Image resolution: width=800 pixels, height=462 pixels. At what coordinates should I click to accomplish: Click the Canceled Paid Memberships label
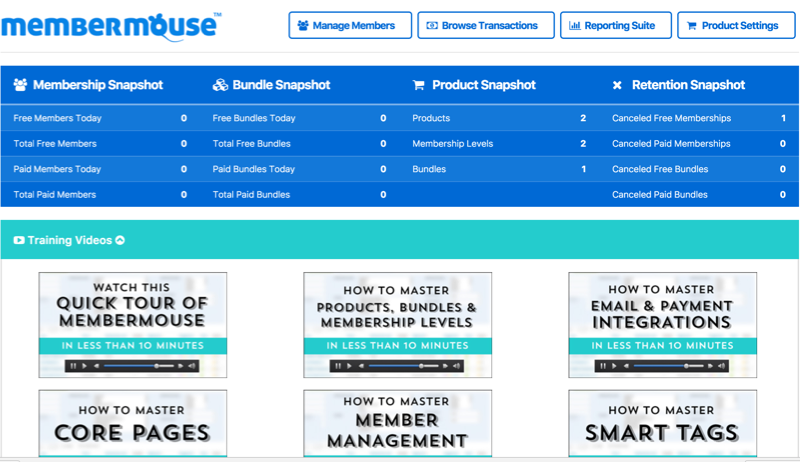(671, 144)
